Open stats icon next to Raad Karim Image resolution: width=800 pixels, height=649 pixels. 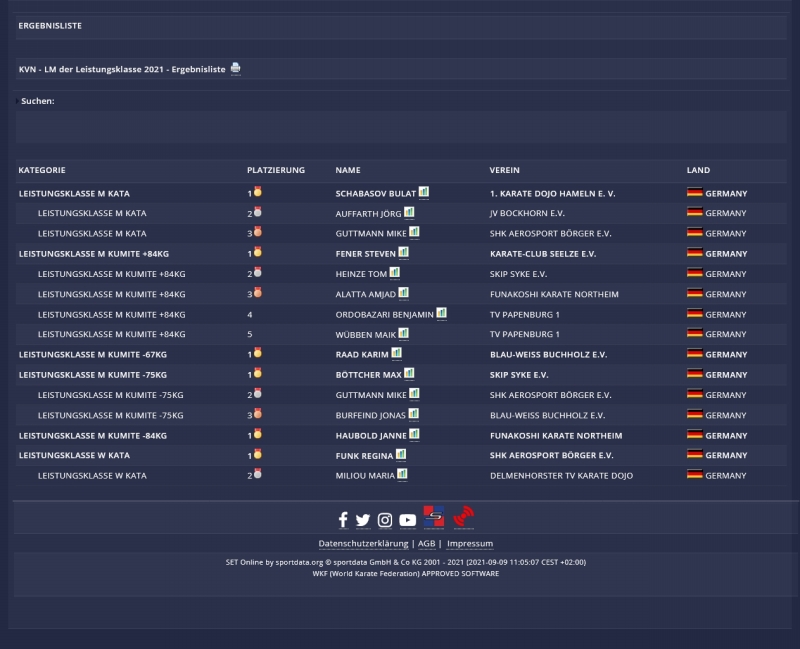(x=396, y=353)
